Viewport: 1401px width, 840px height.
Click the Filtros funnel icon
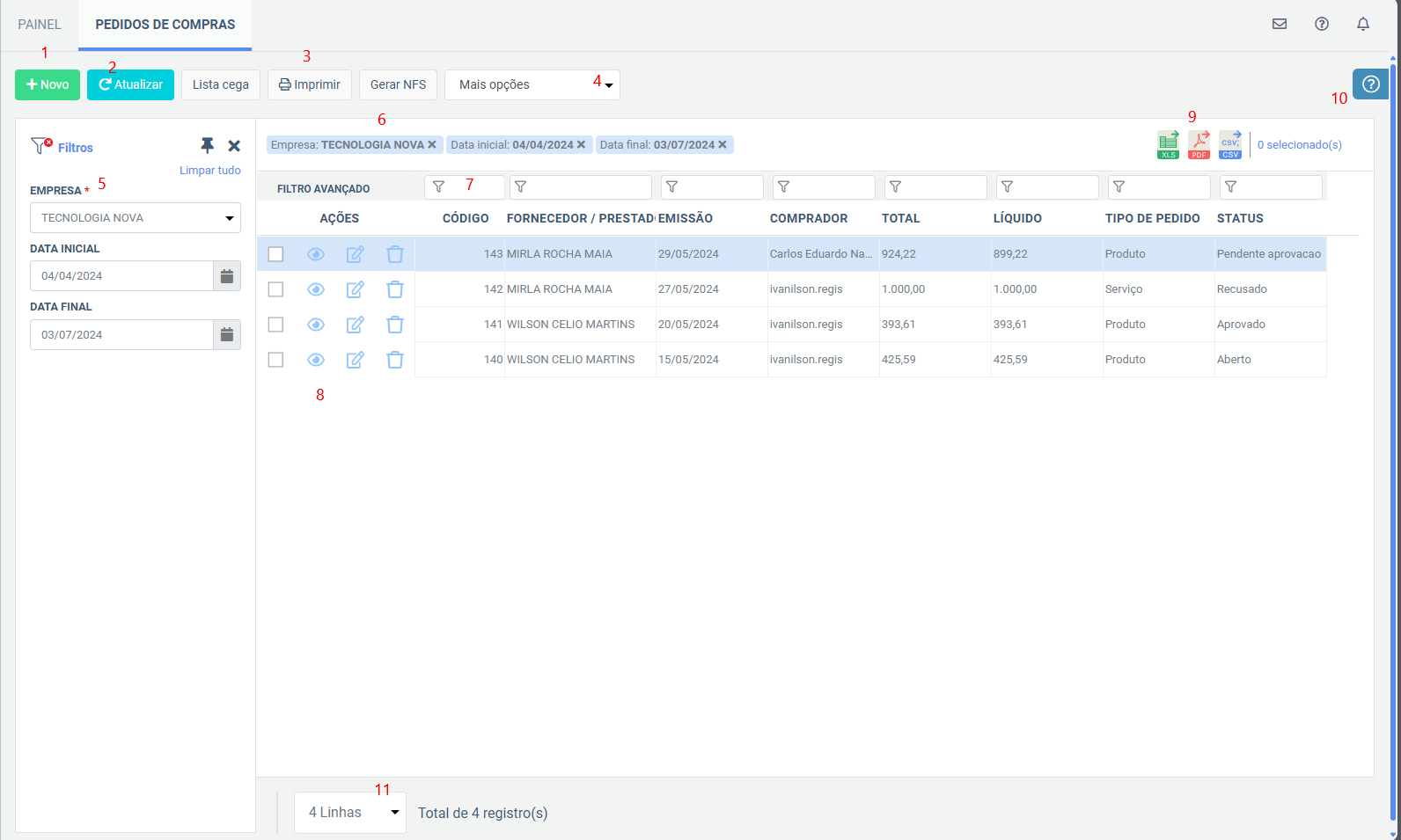point(41,146)
